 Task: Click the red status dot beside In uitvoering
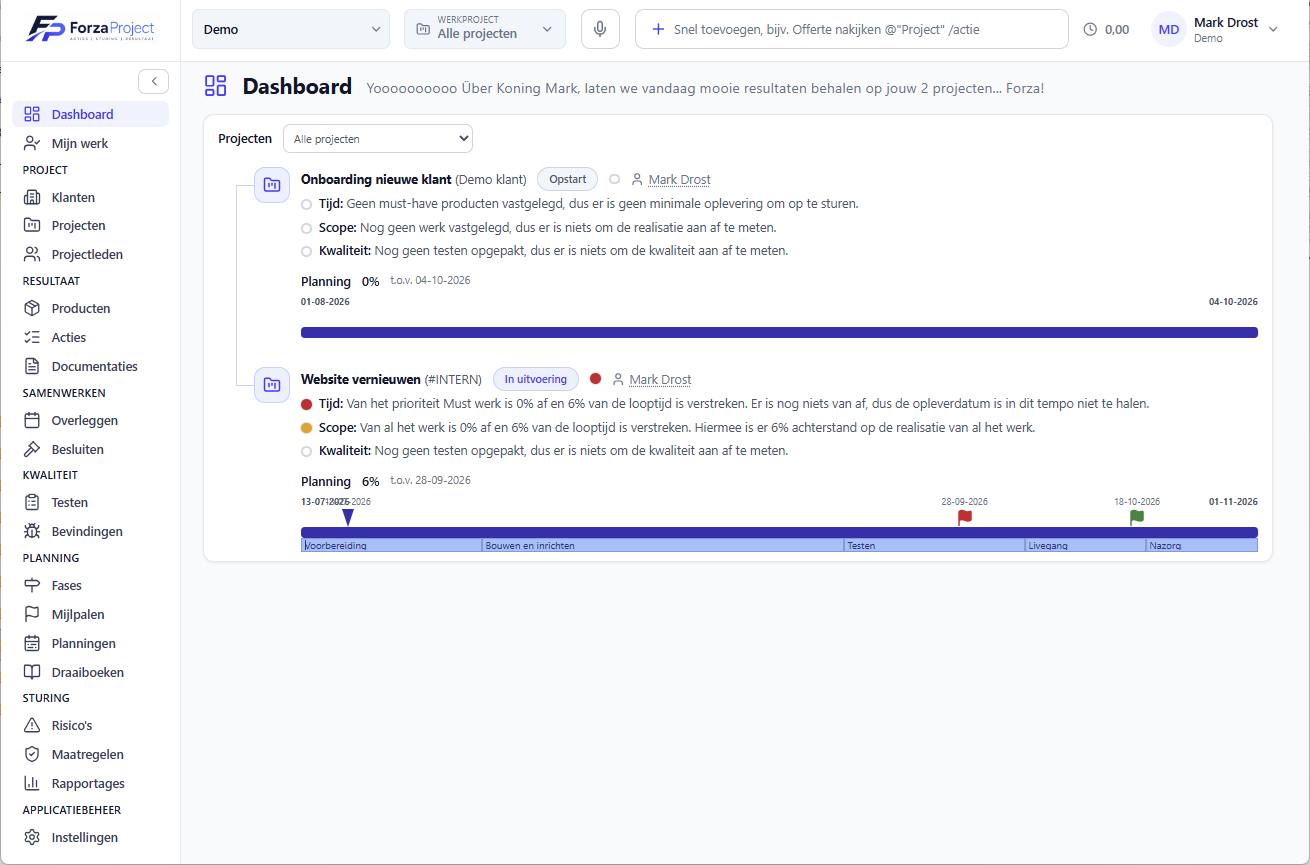(x=596, y=379)
